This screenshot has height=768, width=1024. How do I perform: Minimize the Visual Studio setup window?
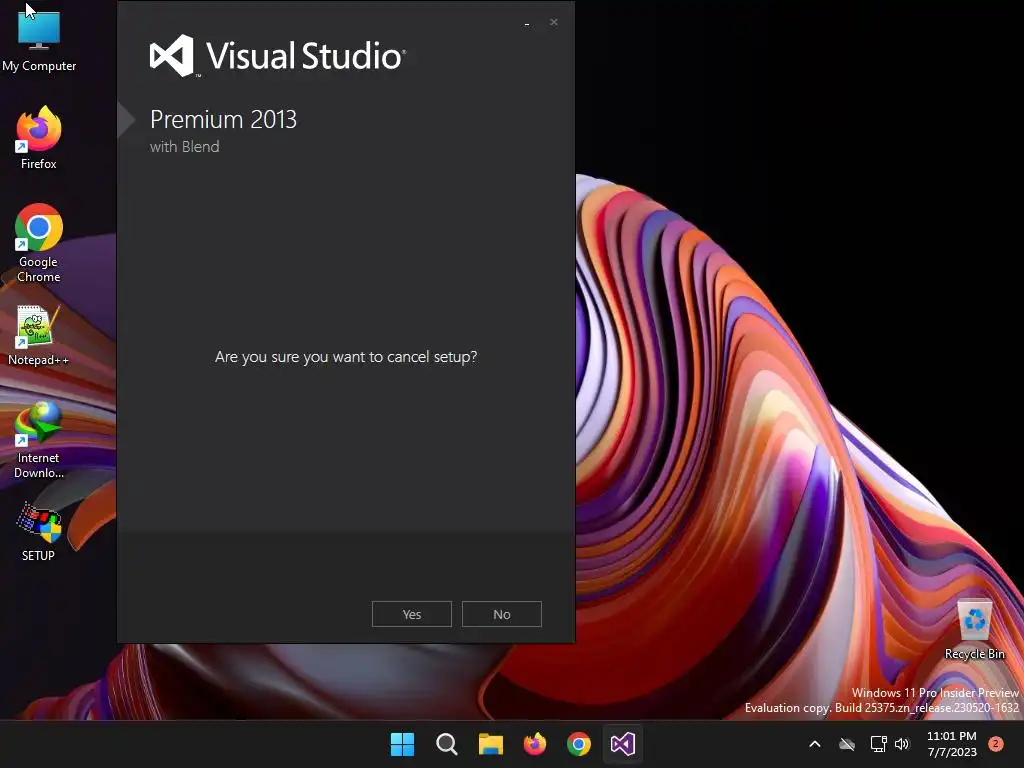(x=527, y=24)
